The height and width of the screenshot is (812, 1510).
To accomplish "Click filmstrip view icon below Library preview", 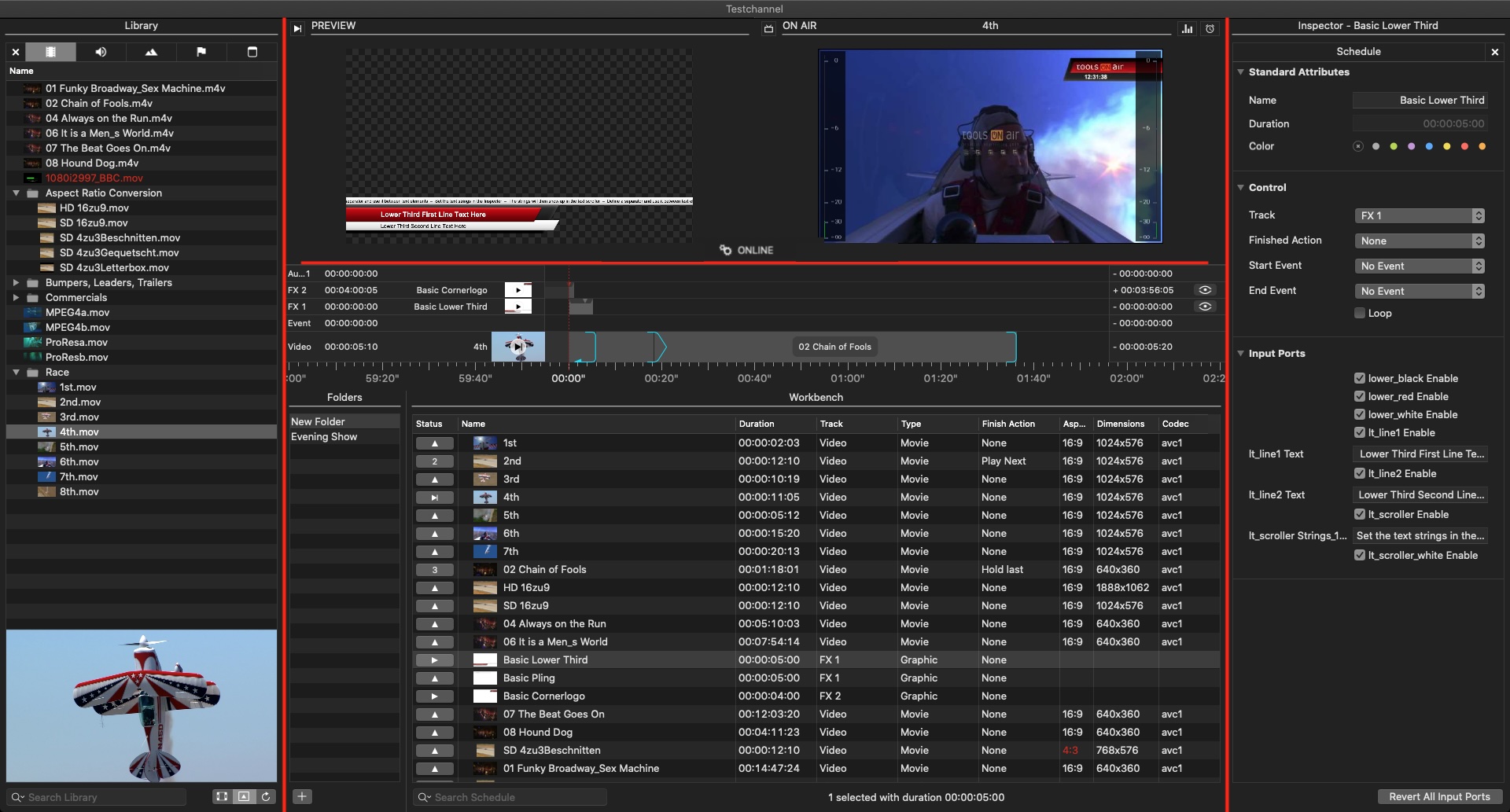I will [222, 796].
